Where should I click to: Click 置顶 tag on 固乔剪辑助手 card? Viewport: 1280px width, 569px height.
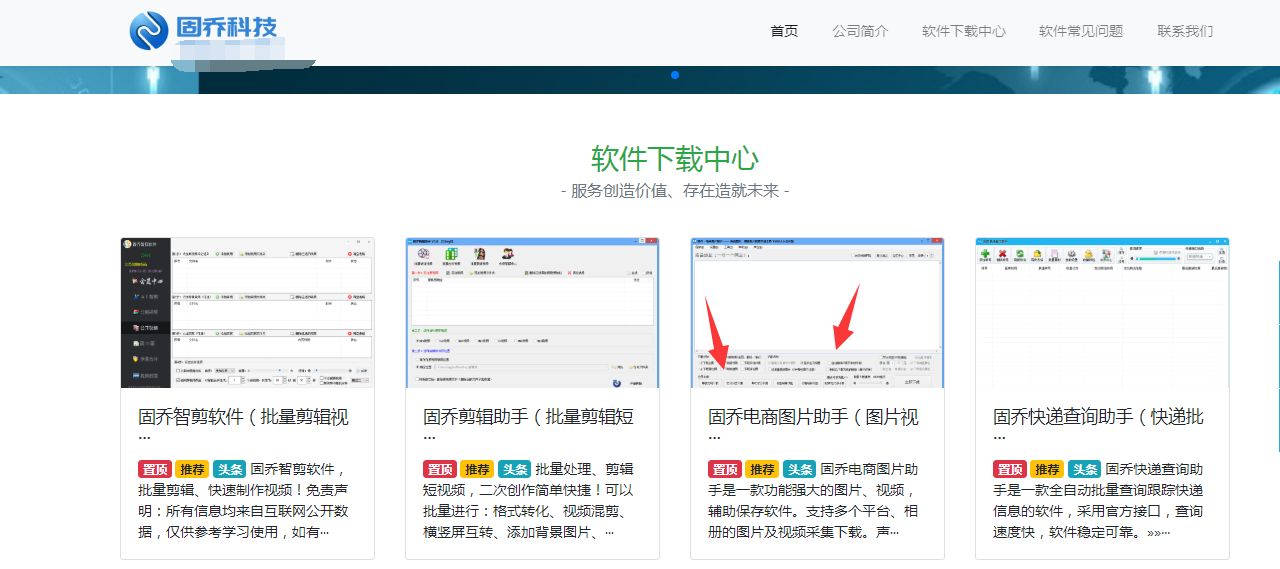point(440,469)
